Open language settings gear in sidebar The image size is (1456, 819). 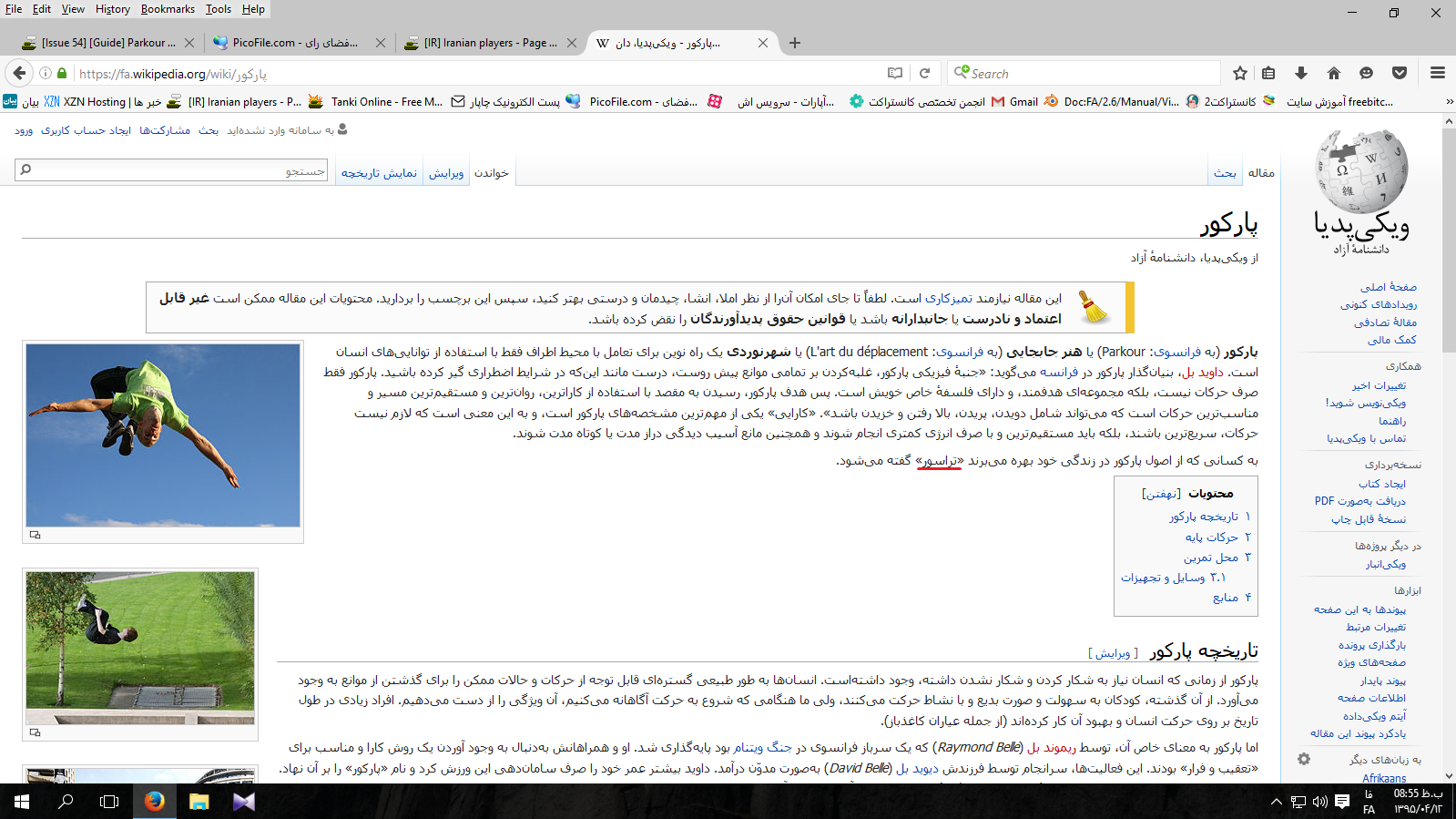coord(1304,759)
